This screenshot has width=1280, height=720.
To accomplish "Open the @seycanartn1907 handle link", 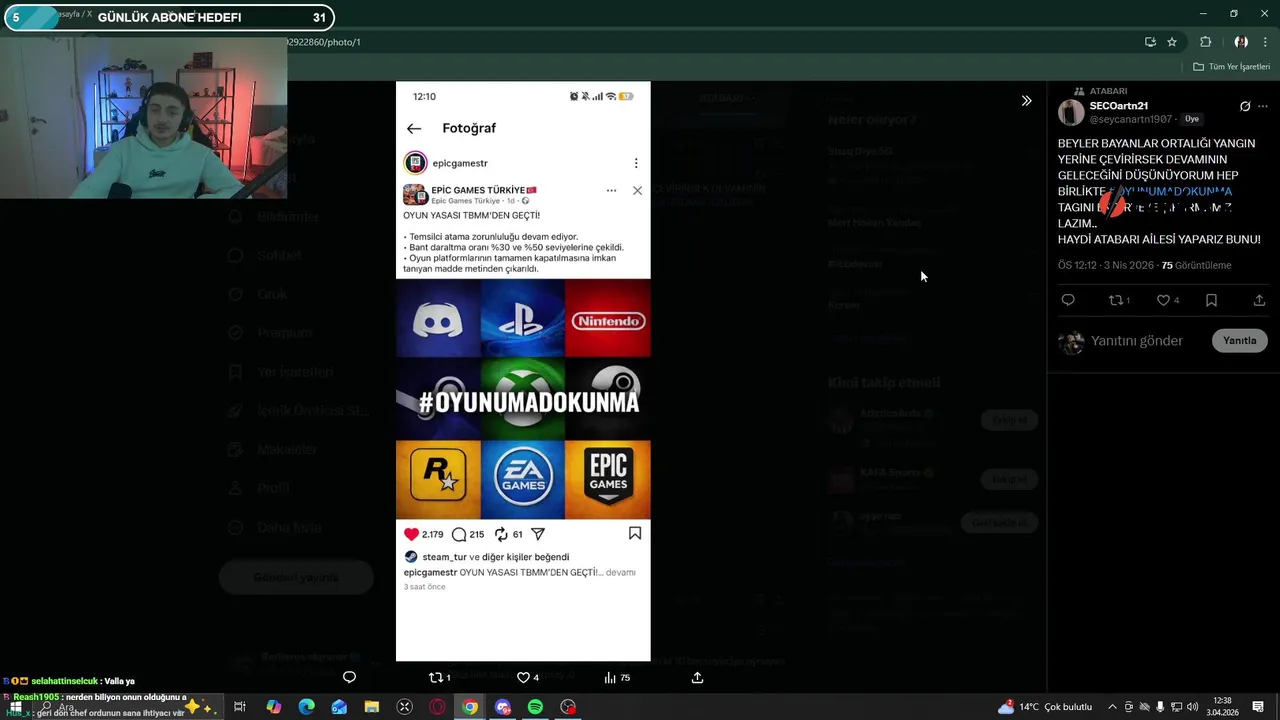I will tap(1130, 119).
